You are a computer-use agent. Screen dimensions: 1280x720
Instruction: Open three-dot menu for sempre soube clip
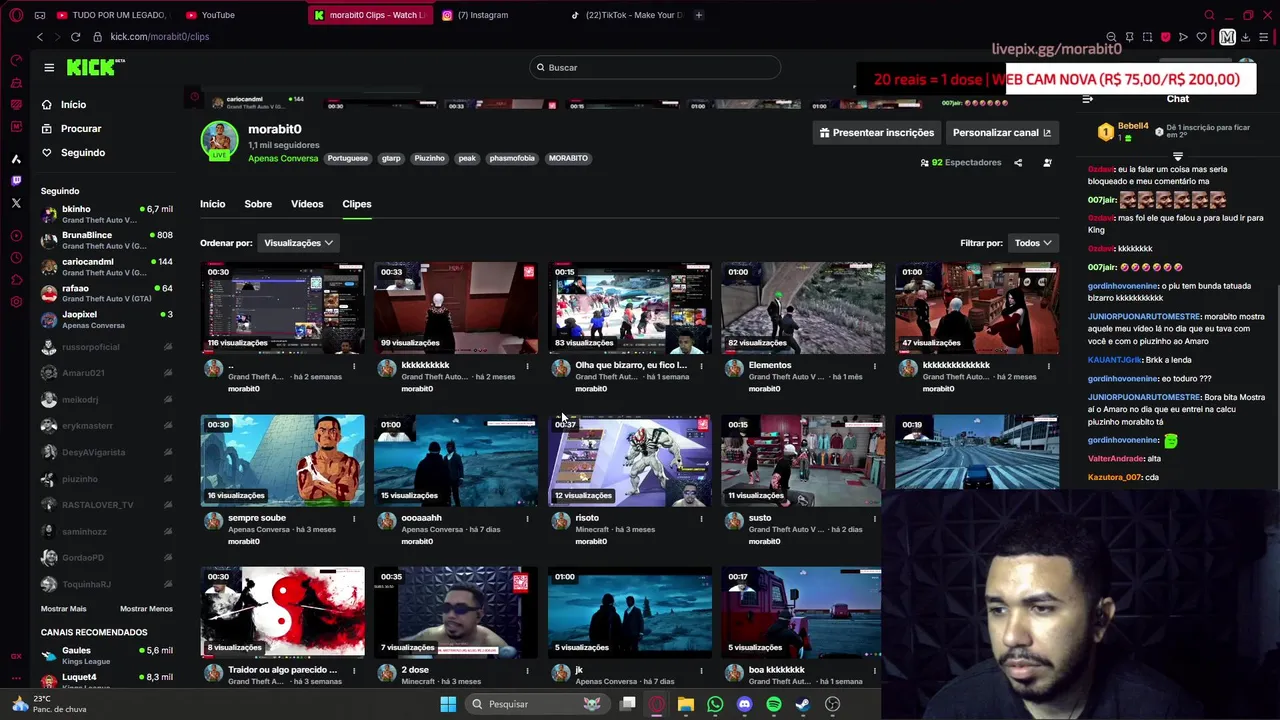click(x=354, y=519)
